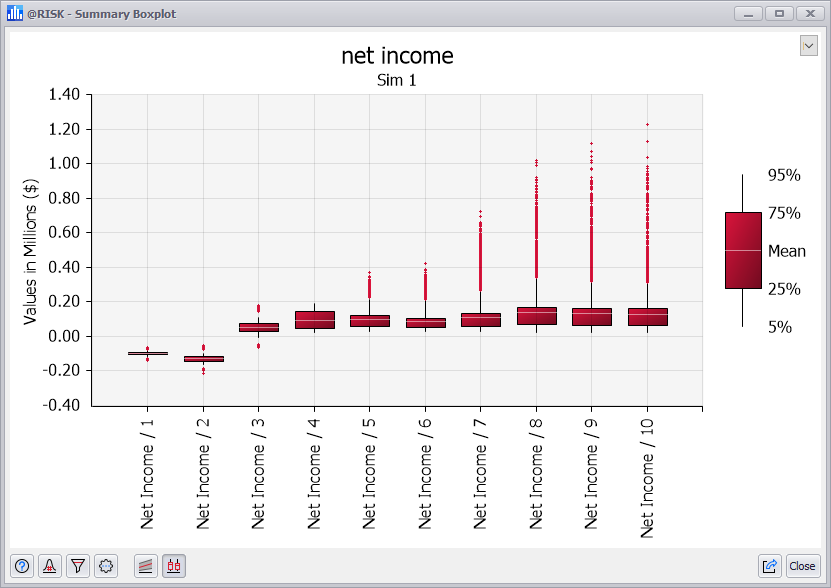Expand the dropdown arrow at top right
The height and width of the screenshot is (588, 831).
coord(808,46)
